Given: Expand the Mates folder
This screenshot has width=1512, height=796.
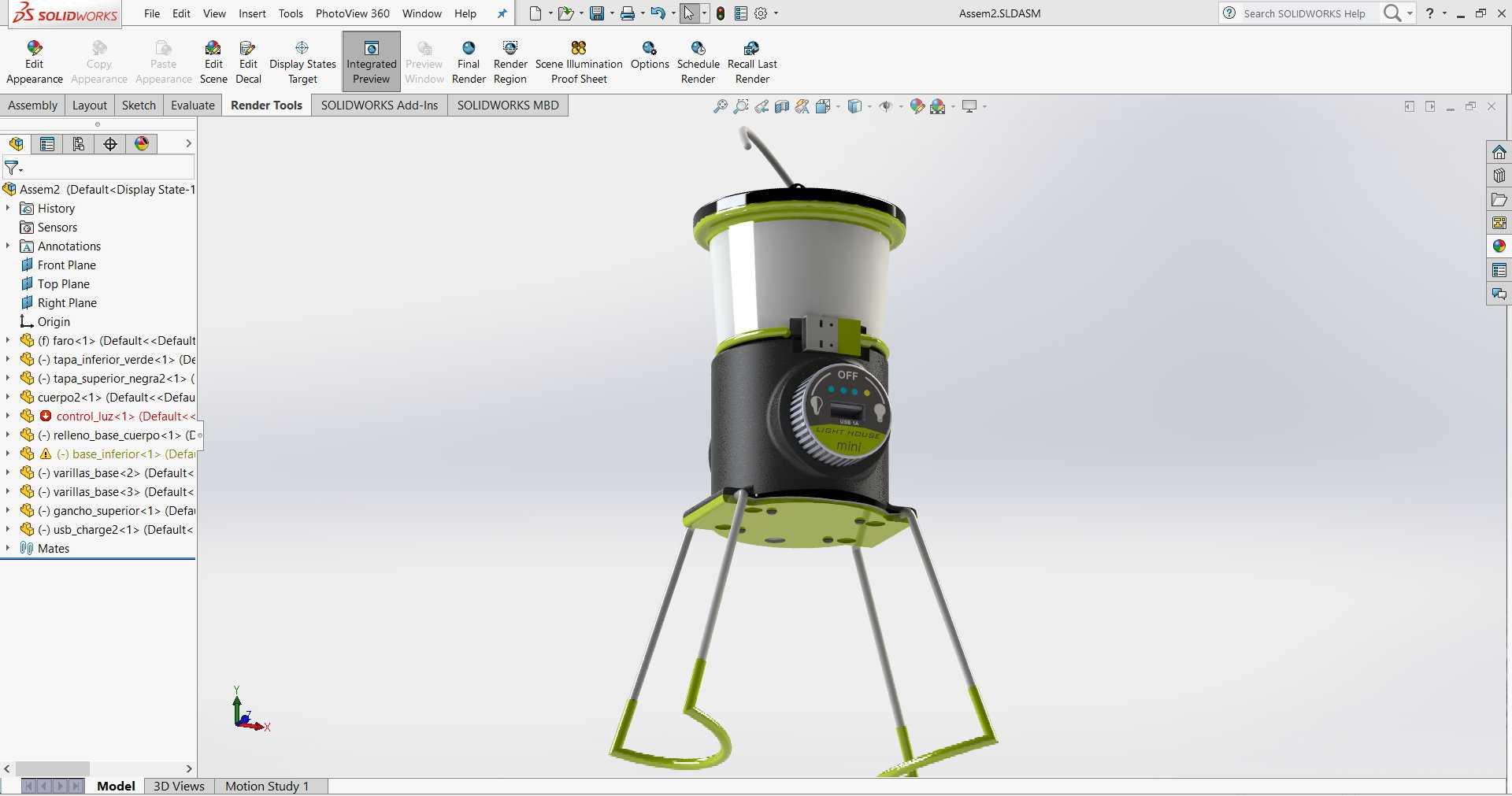Looking at the screenshot, I should (8, 548).
